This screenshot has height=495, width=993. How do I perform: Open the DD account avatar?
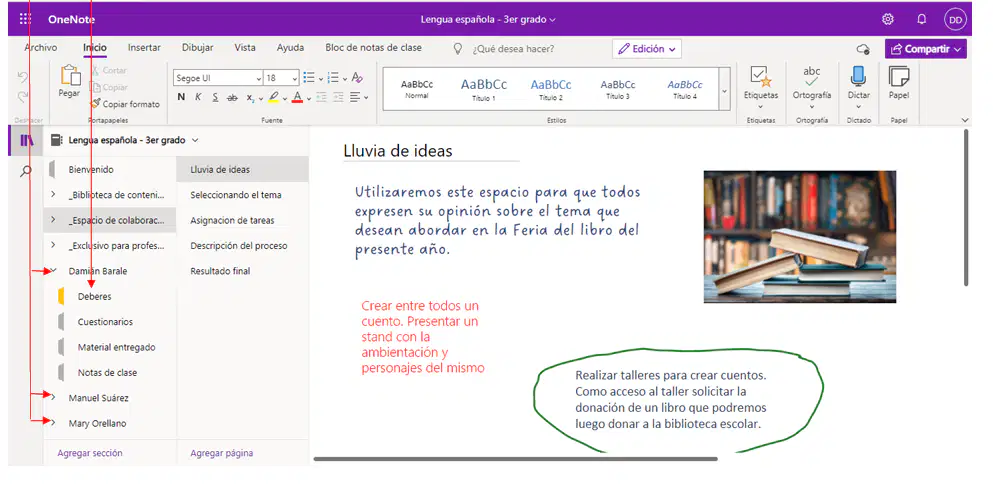point(955,20)
